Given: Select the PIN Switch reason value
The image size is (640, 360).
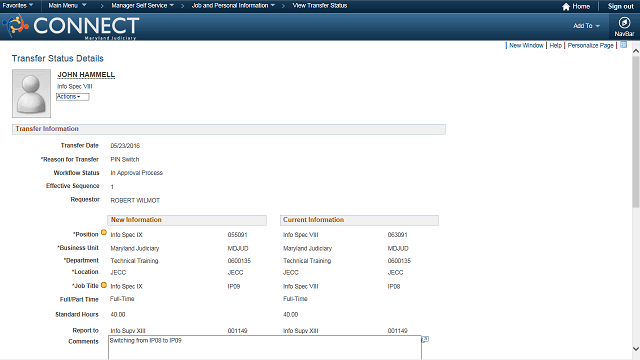Looking at the screenshot, I should [124, 160].
